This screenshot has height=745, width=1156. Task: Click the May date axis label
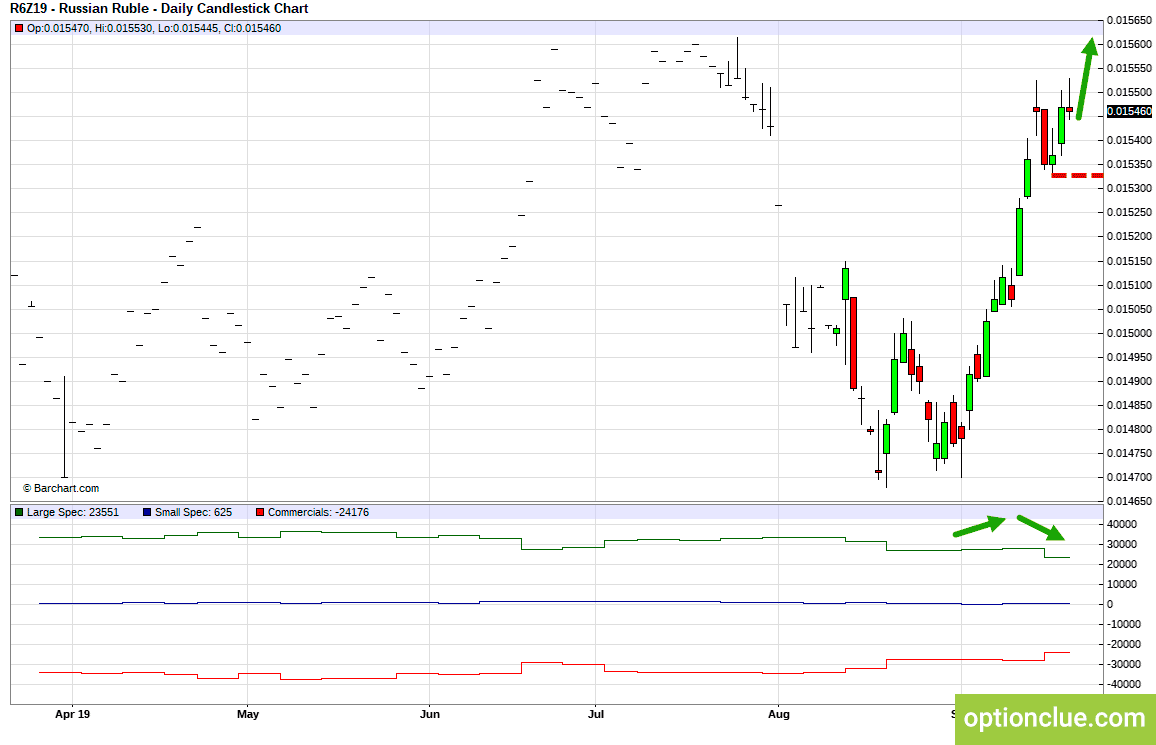(x=248, y=714)
